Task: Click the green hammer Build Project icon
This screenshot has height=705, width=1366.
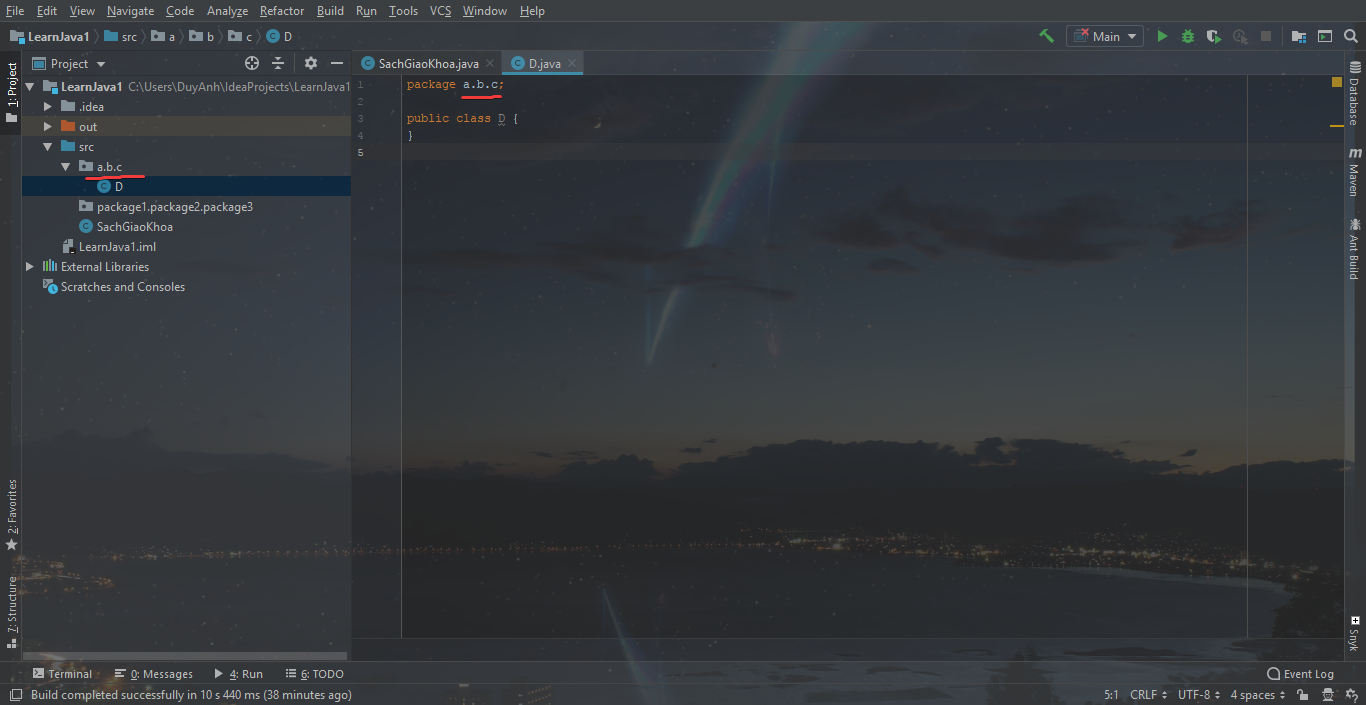Action: tap(1046, 36)
